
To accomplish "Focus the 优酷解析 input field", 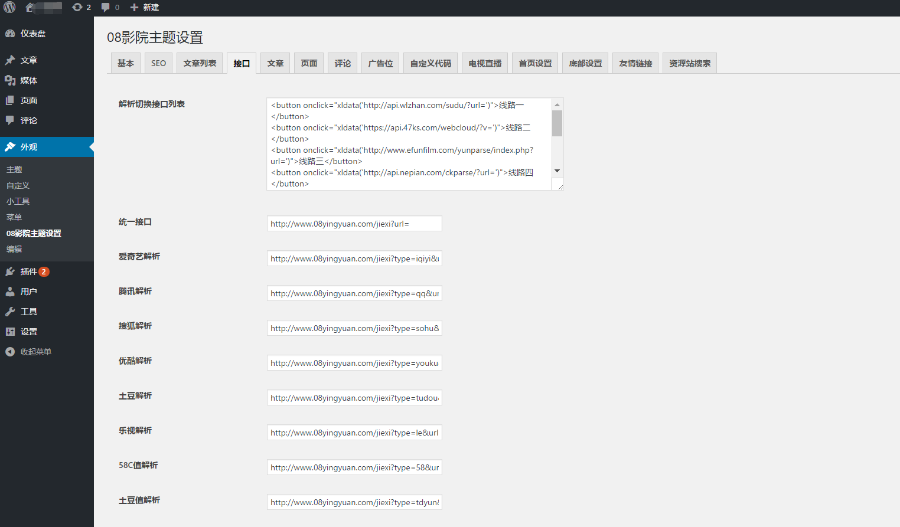I will (354, 363).
